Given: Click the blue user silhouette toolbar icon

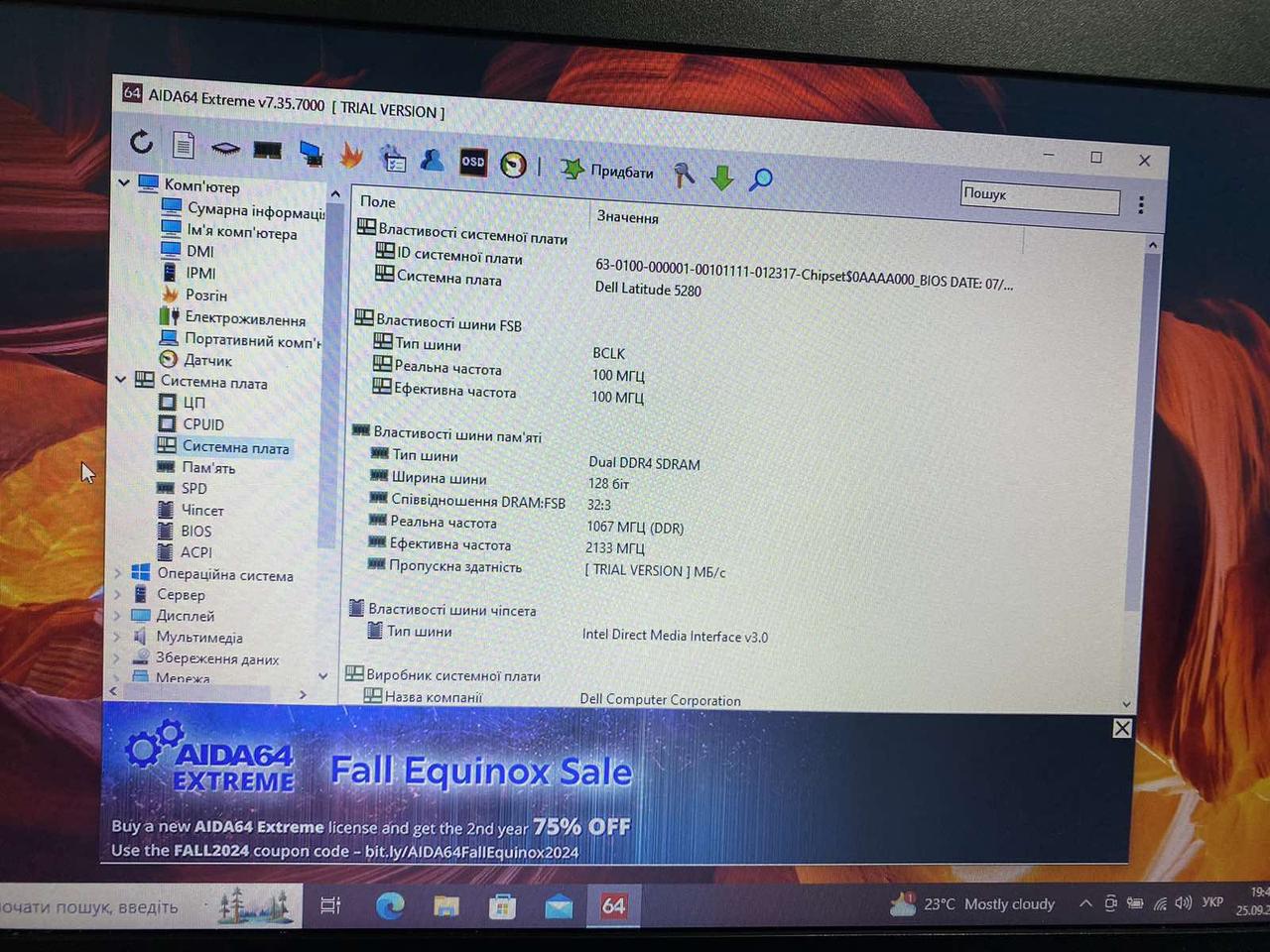Looking at the screenshot, I should click(433, 160).
